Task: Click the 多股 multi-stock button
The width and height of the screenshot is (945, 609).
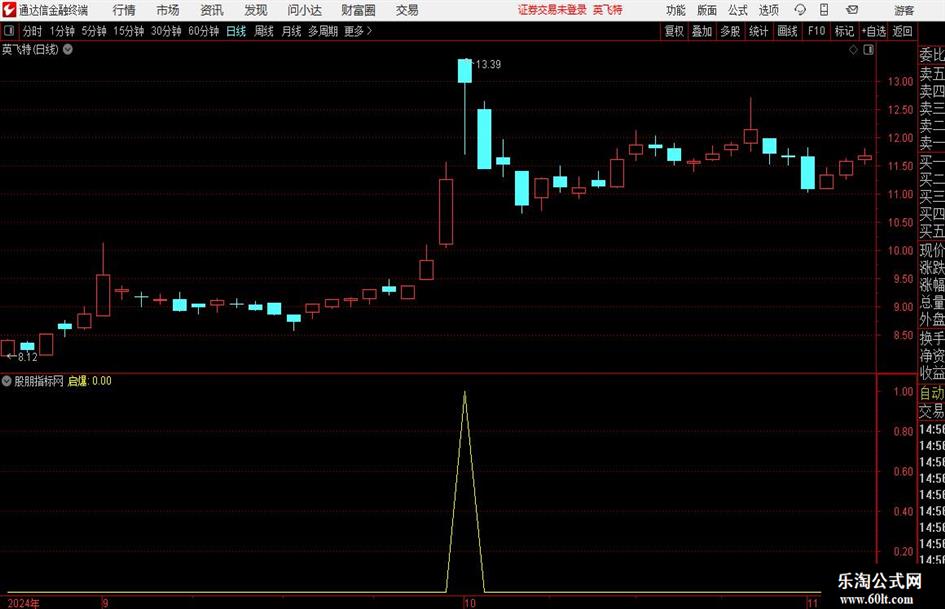Action: click(730, 31)
